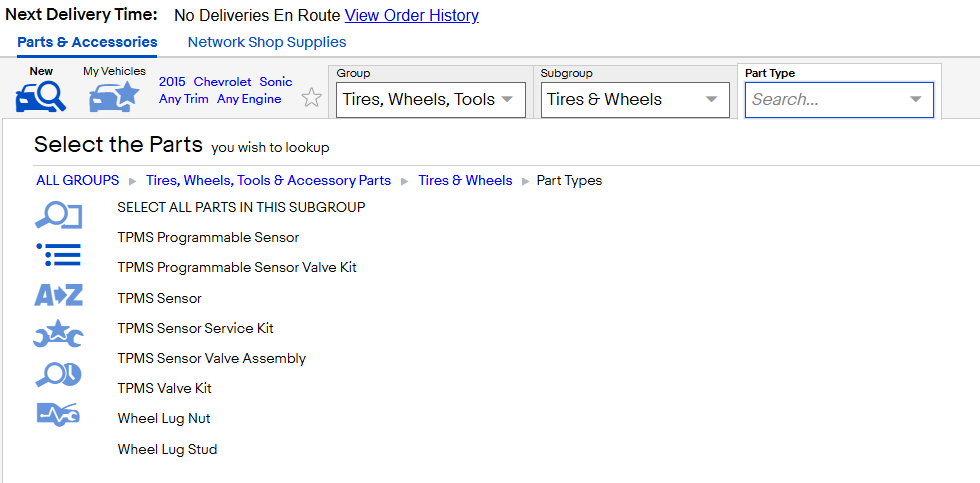
Task: Open the View Order History link
Action: 412,16
